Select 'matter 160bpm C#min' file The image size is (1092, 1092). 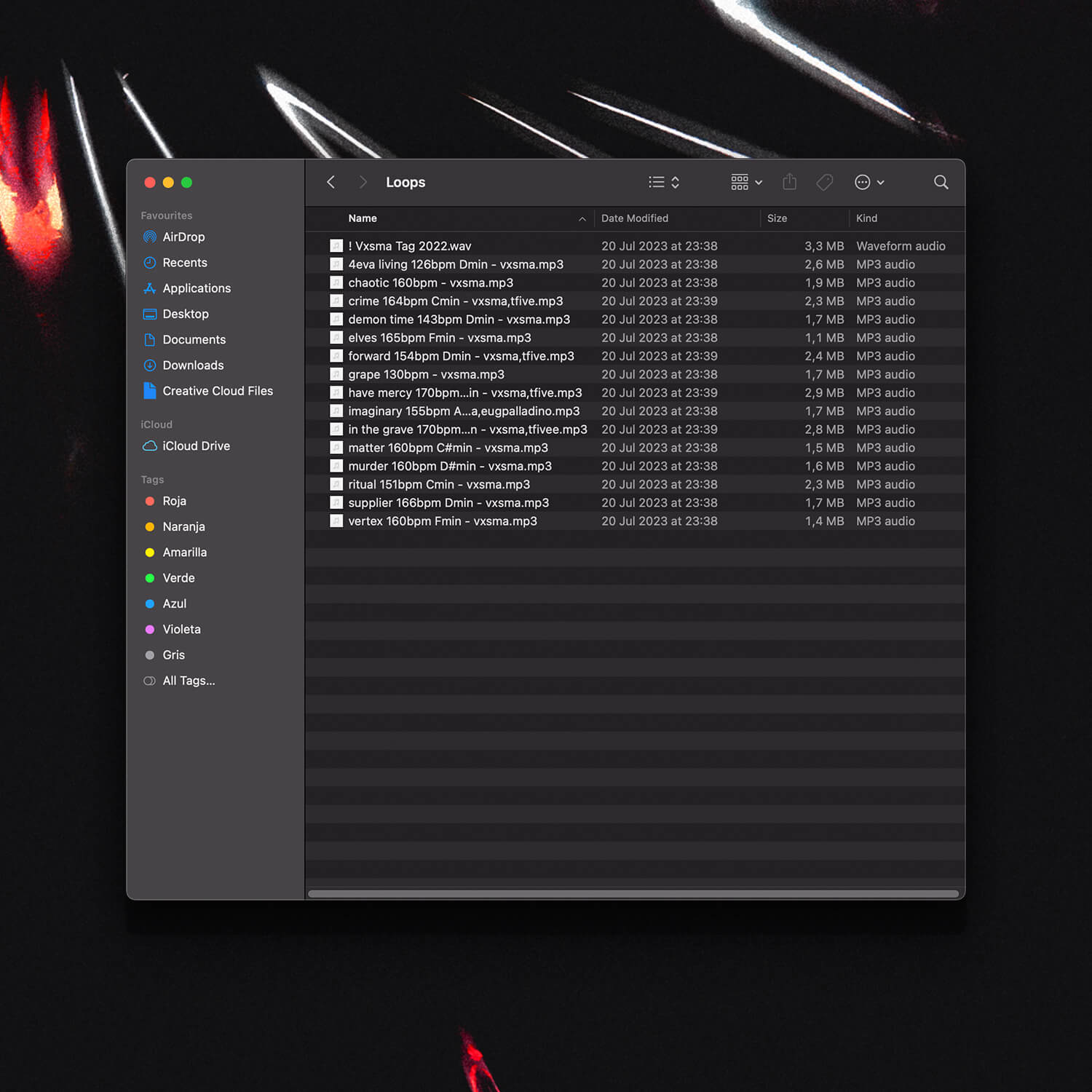pos(635,448)
